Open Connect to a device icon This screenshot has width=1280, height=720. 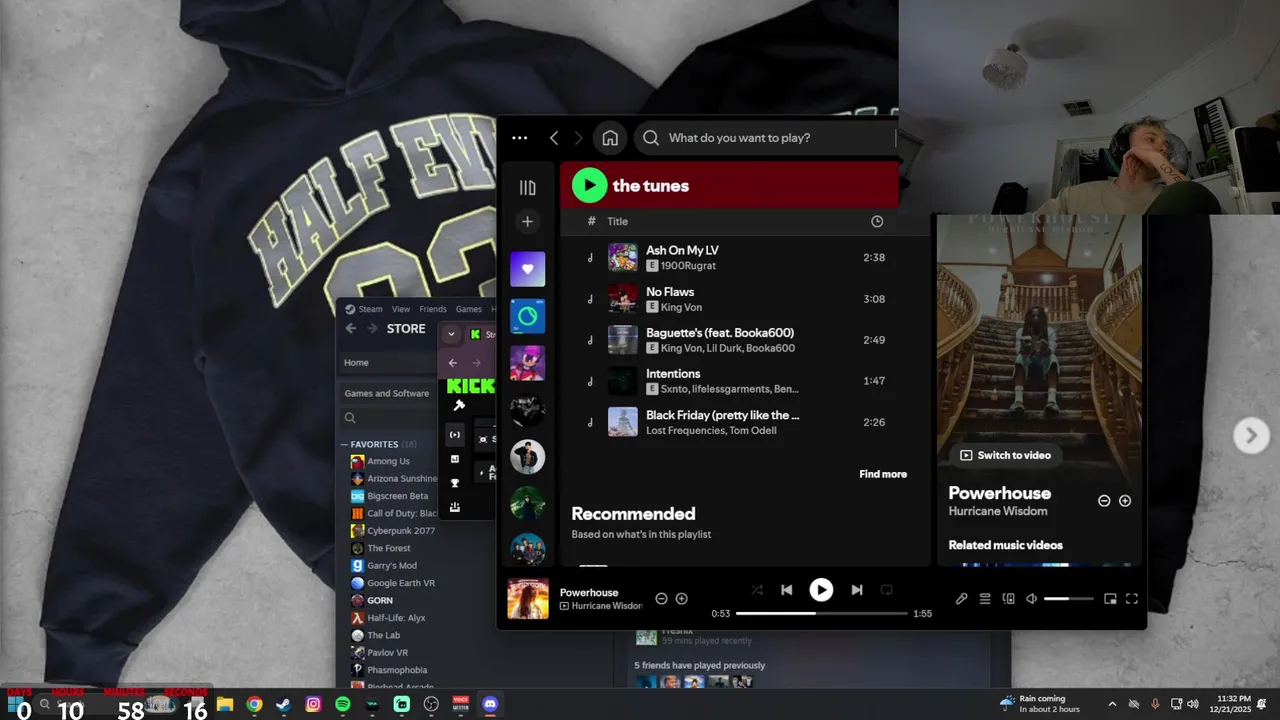coord(1008,599)
